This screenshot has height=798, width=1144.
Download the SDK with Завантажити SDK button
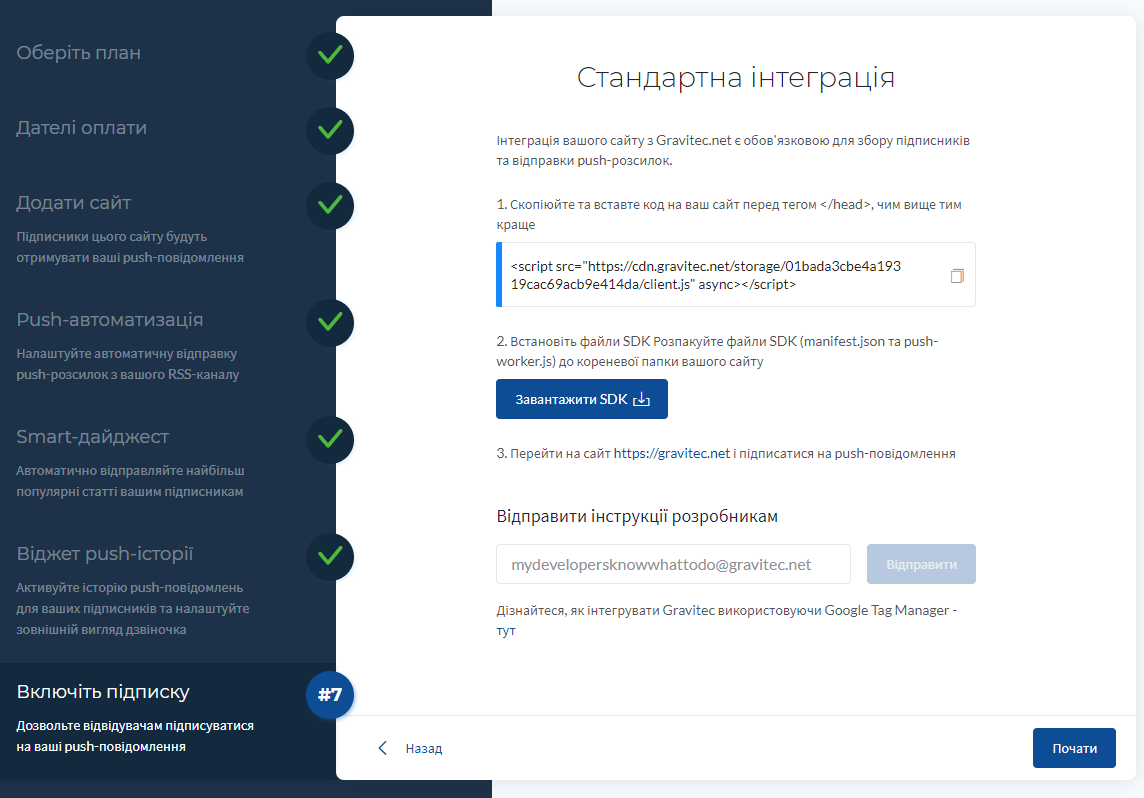581,399
